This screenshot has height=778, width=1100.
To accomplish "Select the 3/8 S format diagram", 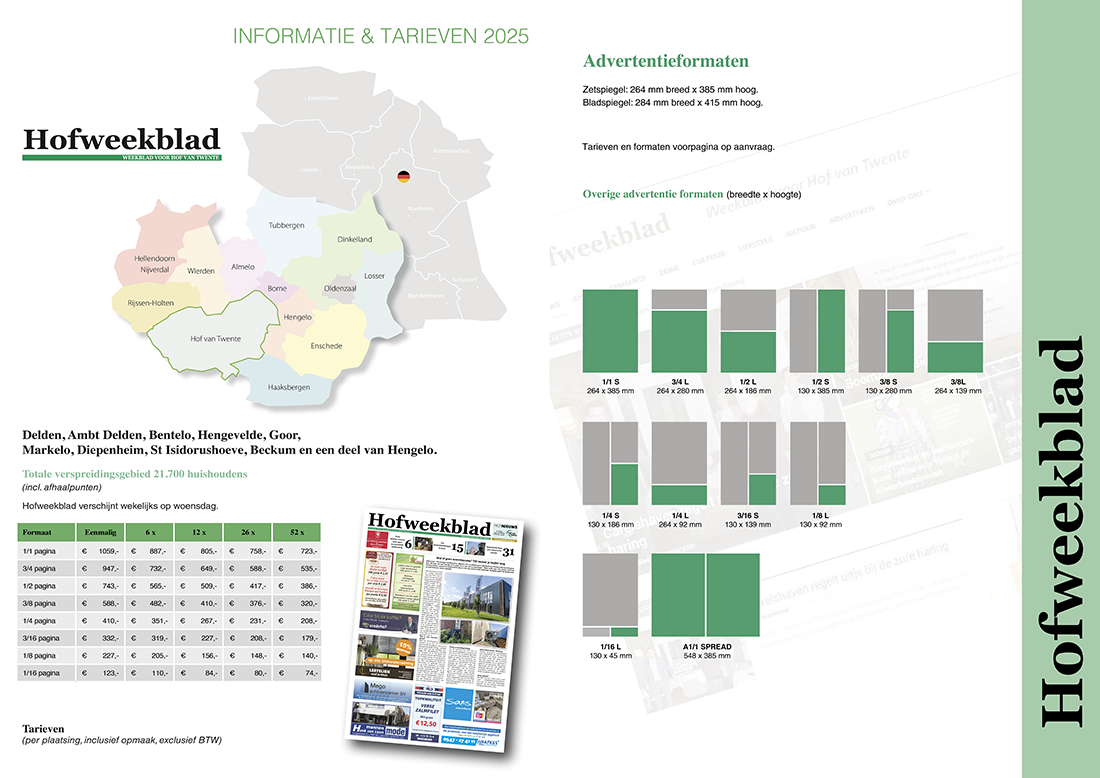I will (x=886, y=331).
